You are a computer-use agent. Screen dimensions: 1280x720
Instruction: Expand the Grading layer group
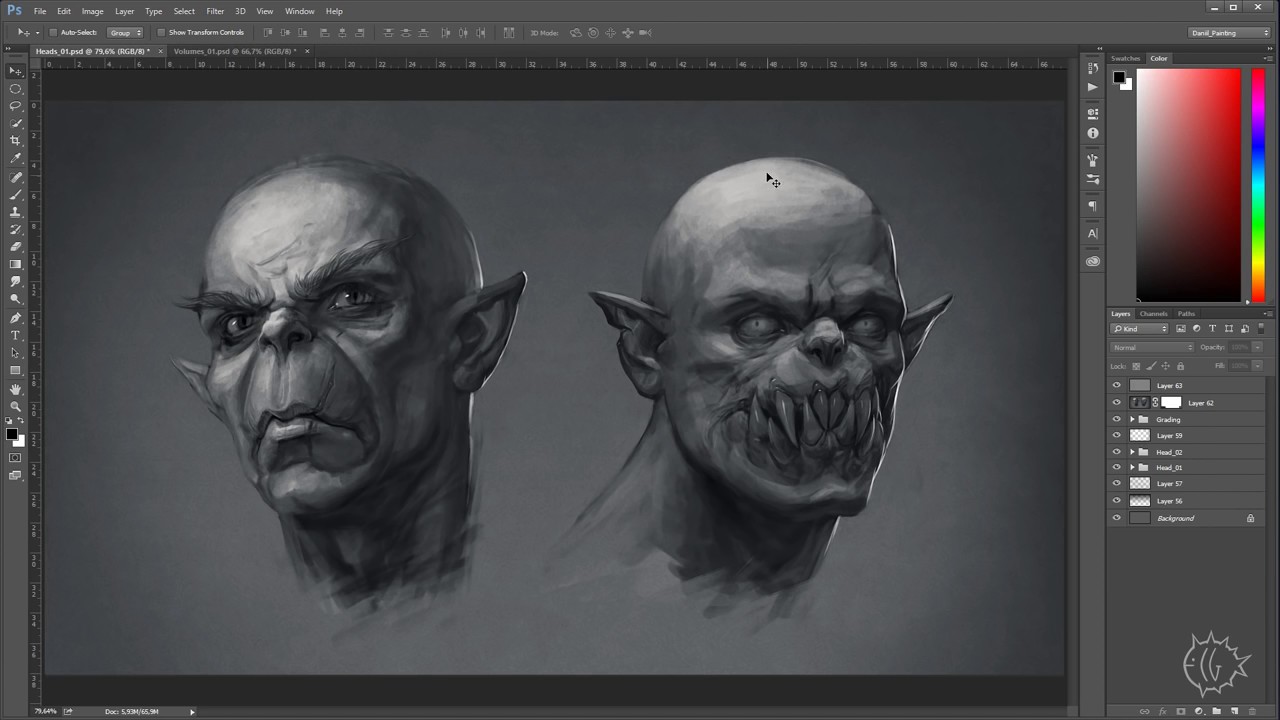(1132, 420)
